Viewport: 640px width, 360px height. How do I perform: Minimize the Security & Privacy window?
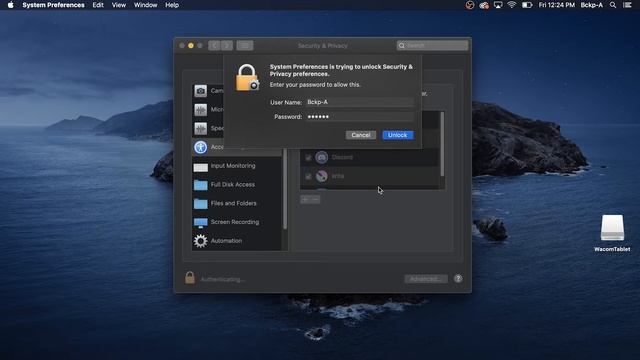[191, 45]
